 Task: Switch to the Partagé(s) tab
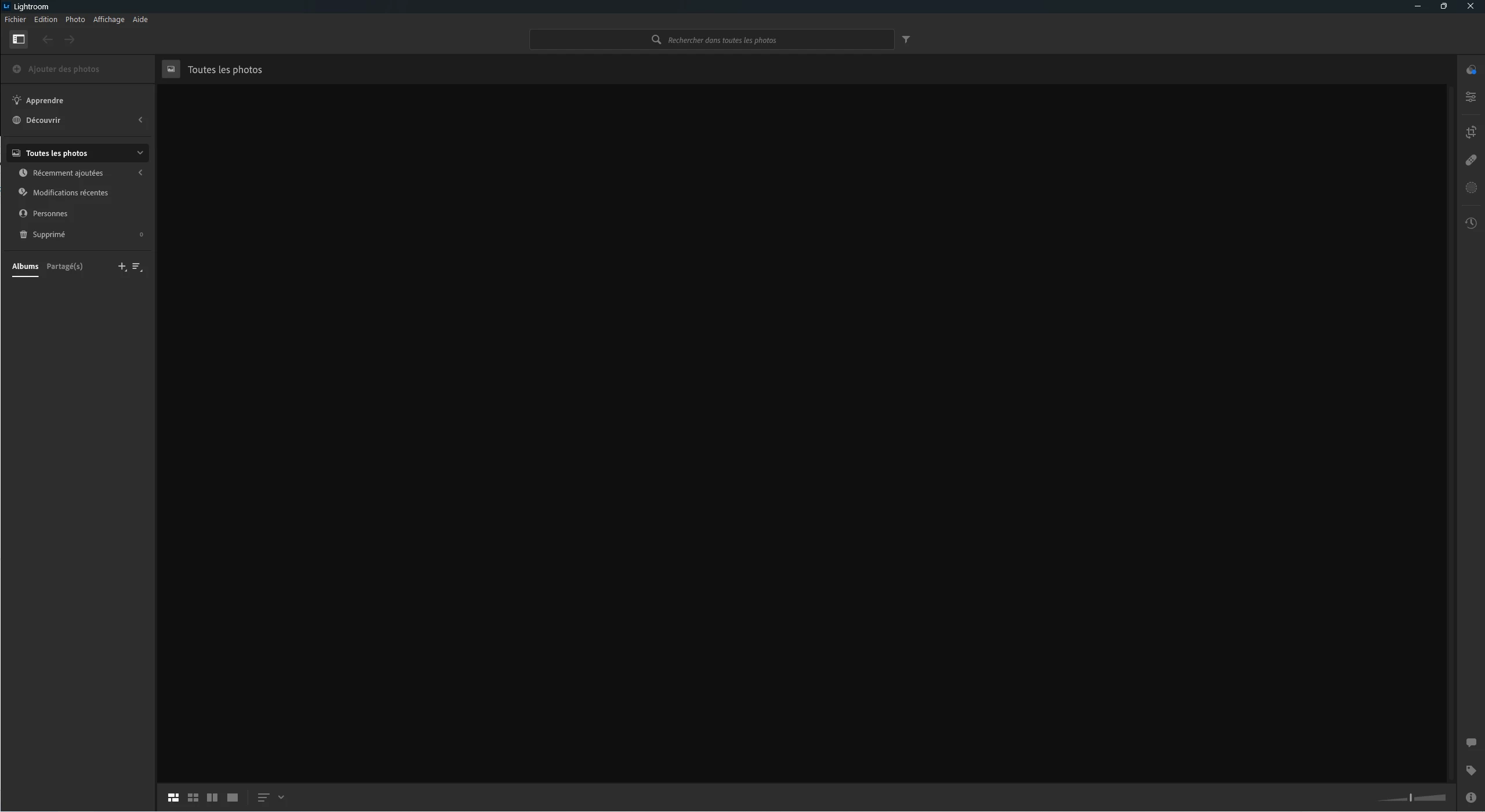[64, 267]
